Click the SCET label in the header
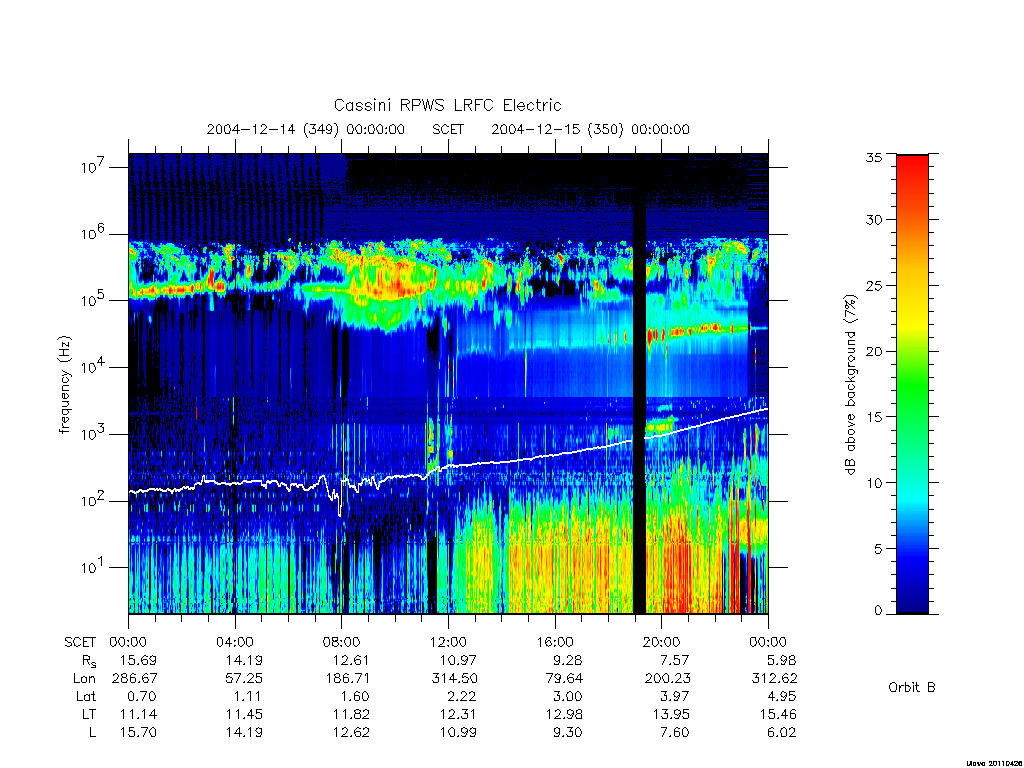 [448, 129]
